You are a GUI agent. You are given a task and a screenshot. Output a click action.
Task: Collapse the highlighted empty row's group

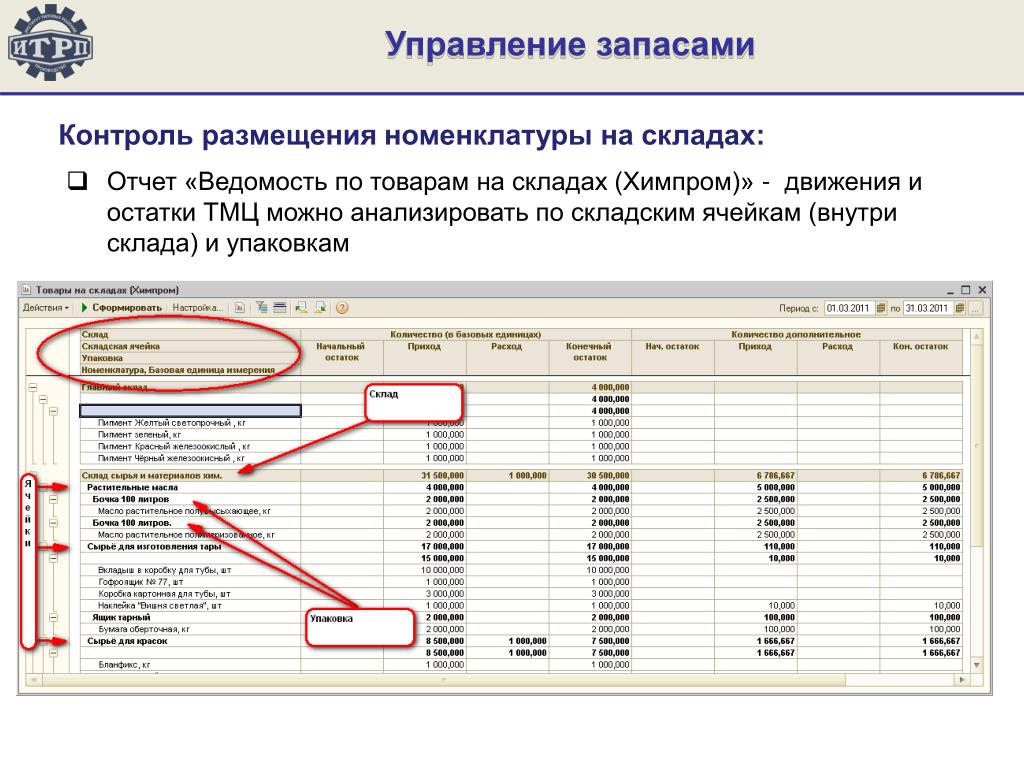pos(54,411)
